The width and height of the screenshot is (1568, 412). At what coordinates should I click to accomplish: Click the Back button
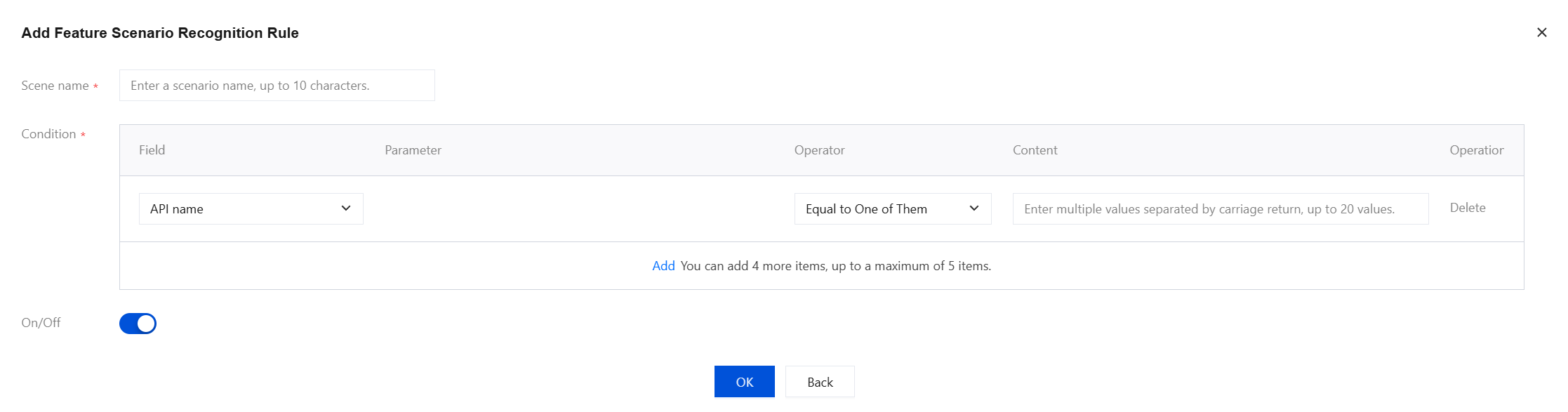pos(819,383)
